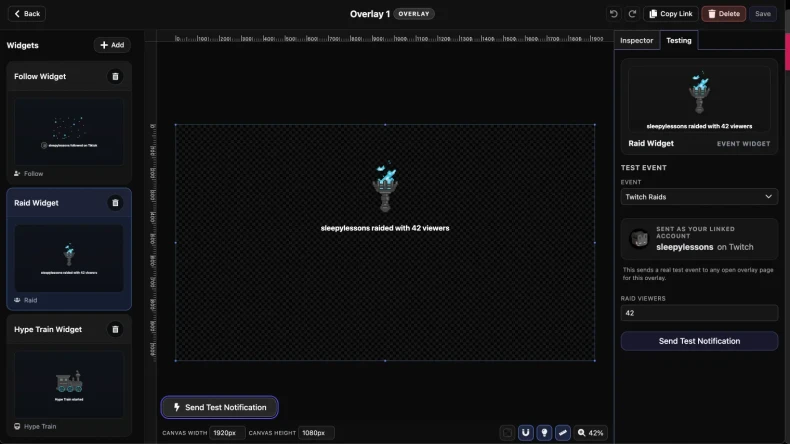Add a new widget with Add button
The height and width of the screenshot is (444, 790).
click(112, 45)
